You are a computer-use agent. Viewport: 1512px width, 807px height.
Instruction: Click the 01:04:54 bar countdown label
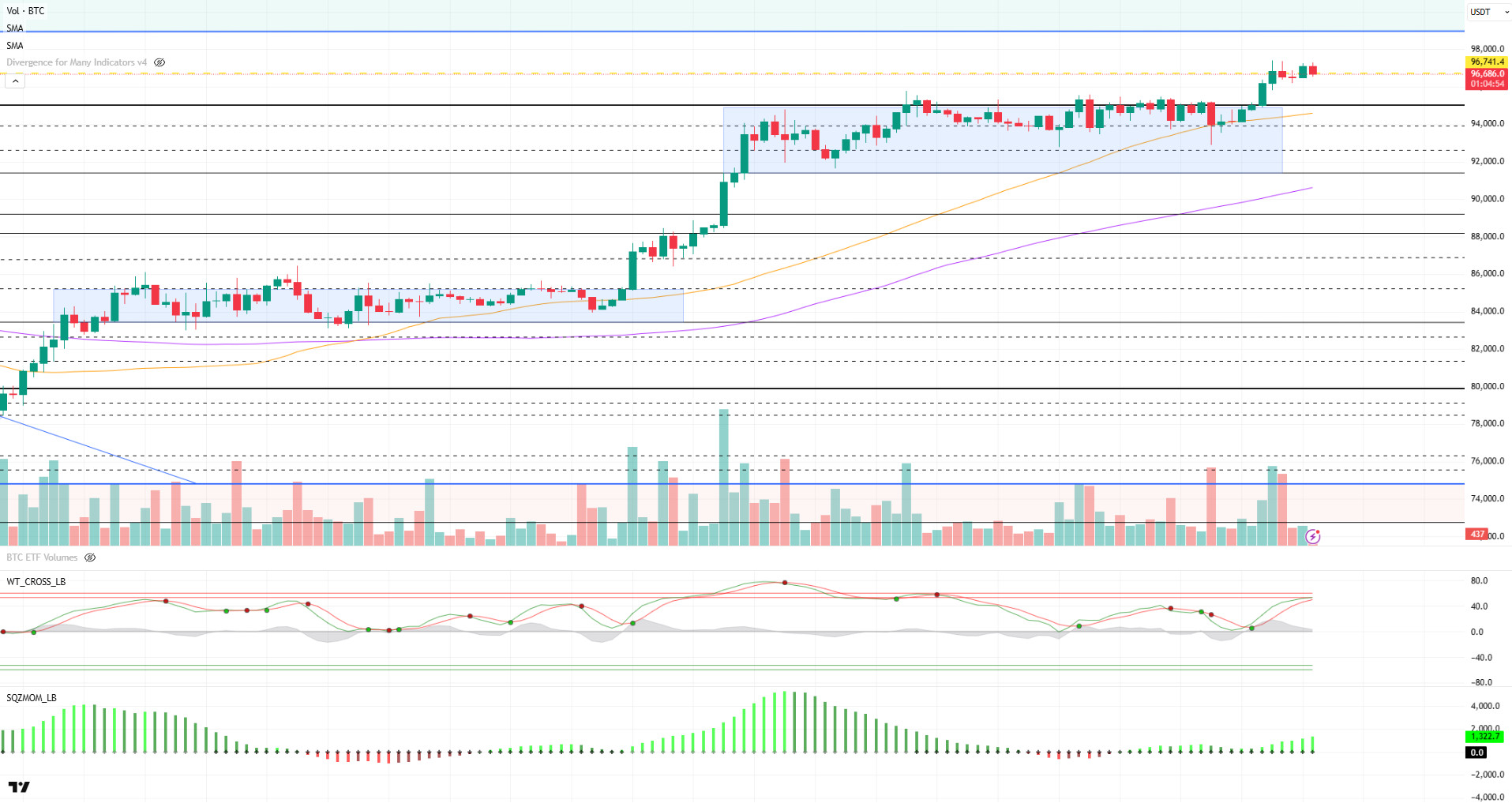pos(1487,84)
